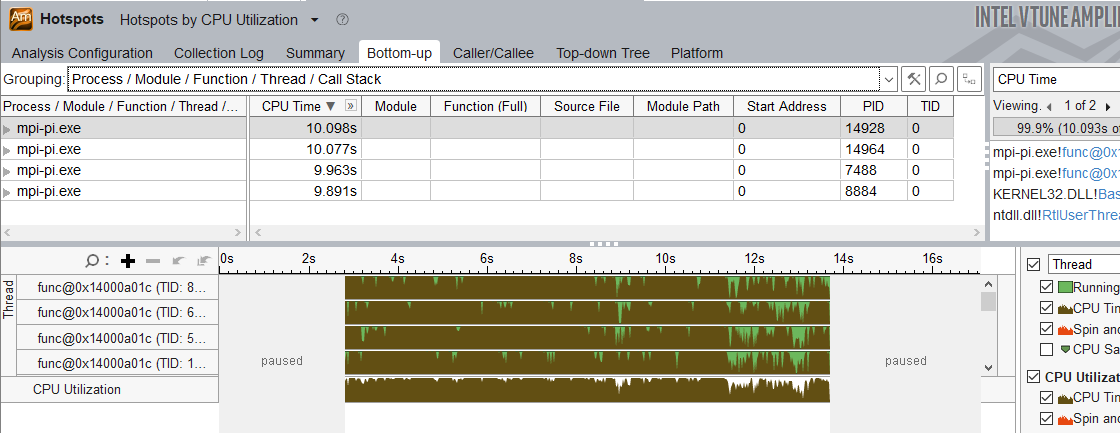Viewport: 1120px width, 433px height.
Task: Open the CPU Time stack metric dropdown
Action: pyautogui.click(x=1056, y=79)
